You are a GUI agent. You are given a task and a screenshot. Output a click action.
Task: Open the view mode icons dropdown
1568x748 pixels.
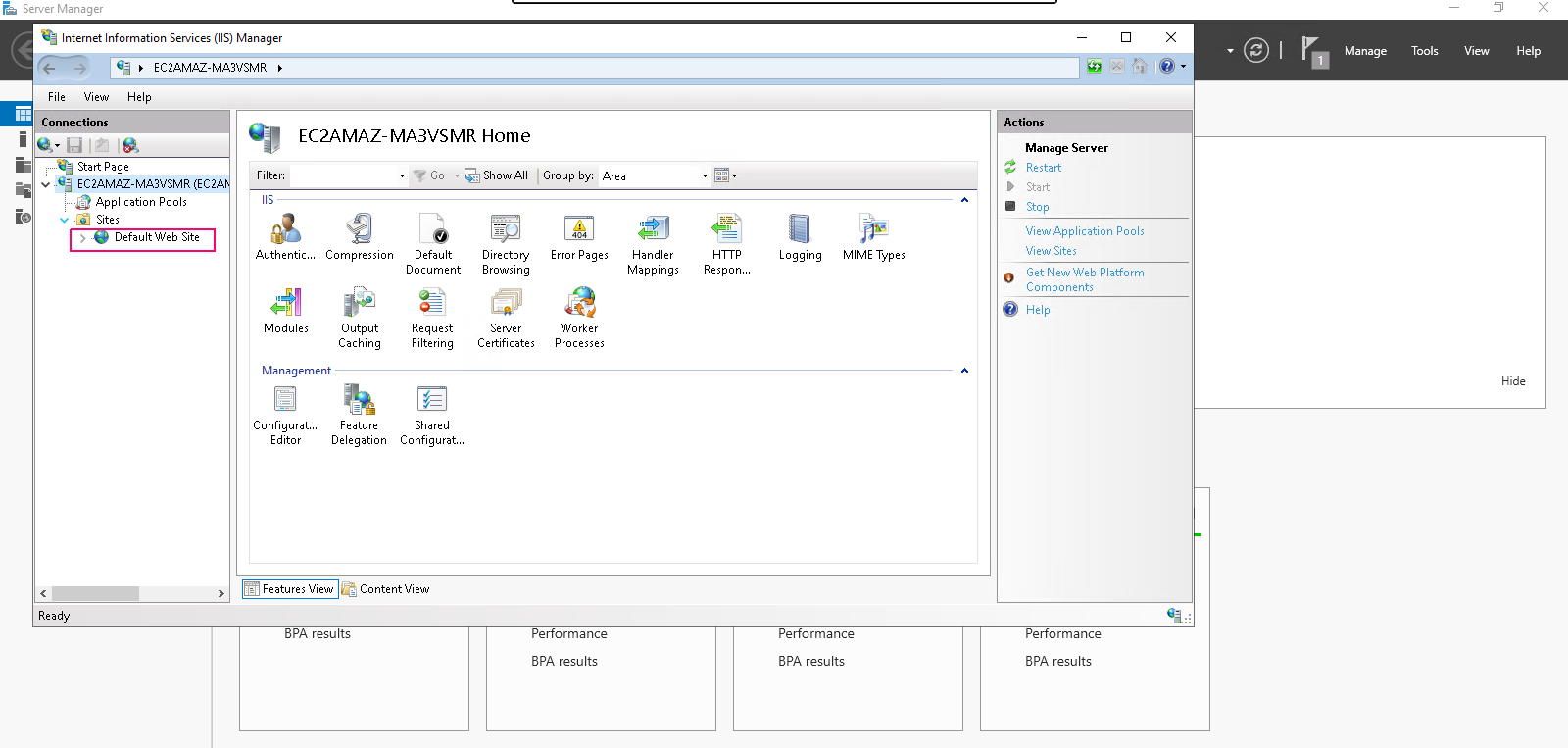tap(725, 175)
